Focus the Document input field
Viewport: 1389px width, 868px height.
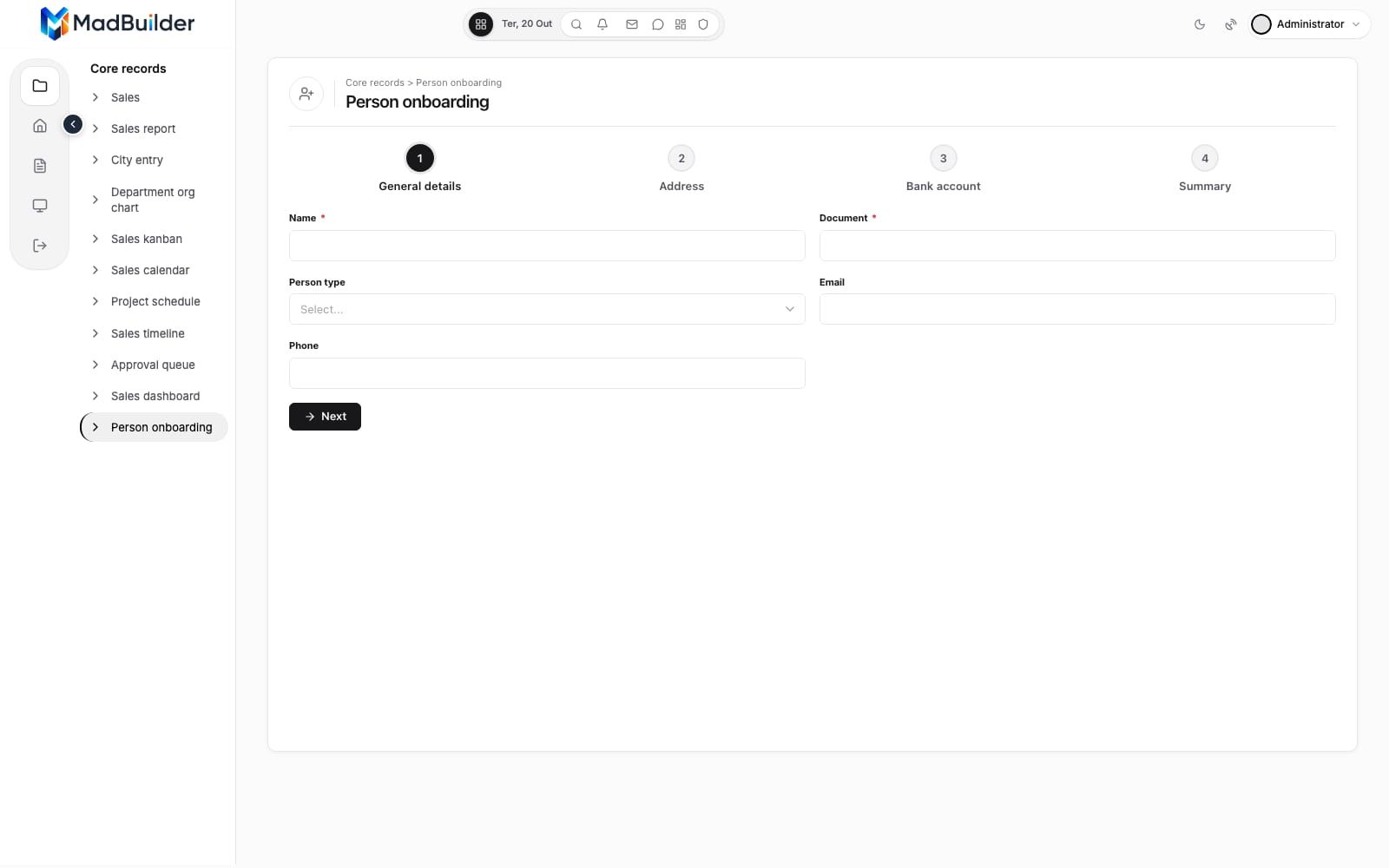tap(1077, 246)
